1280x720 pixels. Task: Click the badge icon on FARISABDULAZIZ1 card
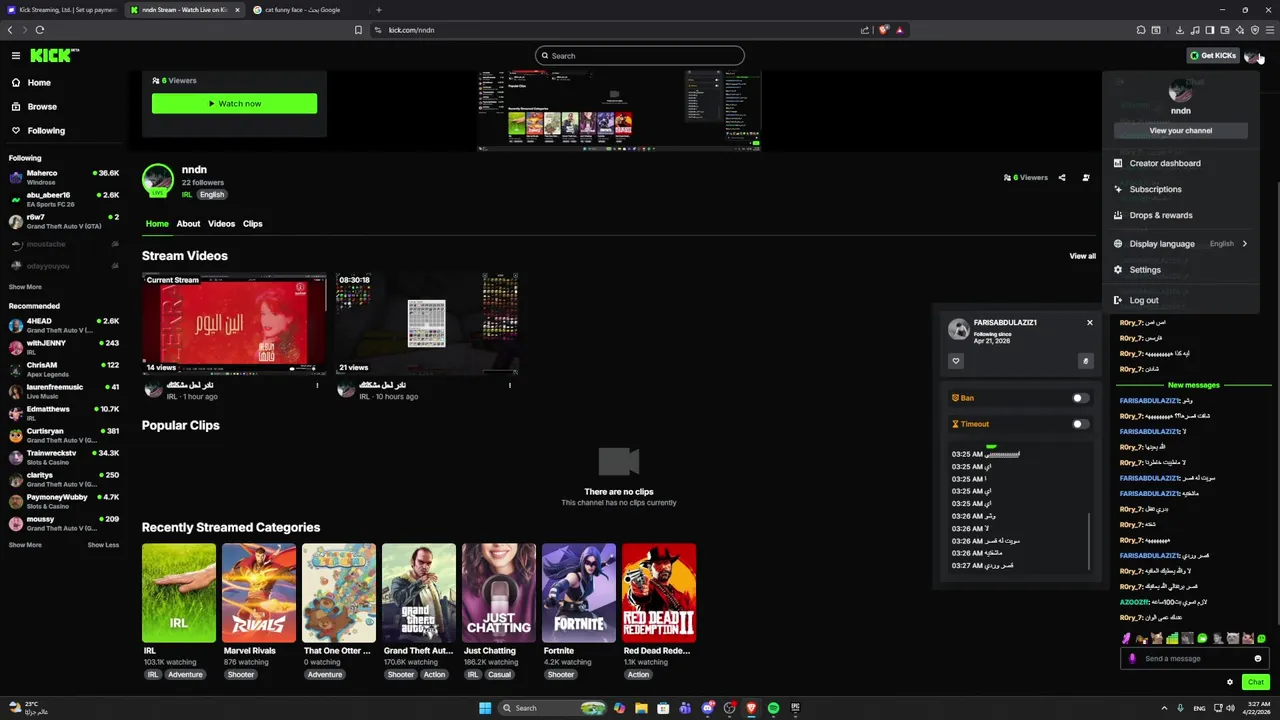point(1085,361)
